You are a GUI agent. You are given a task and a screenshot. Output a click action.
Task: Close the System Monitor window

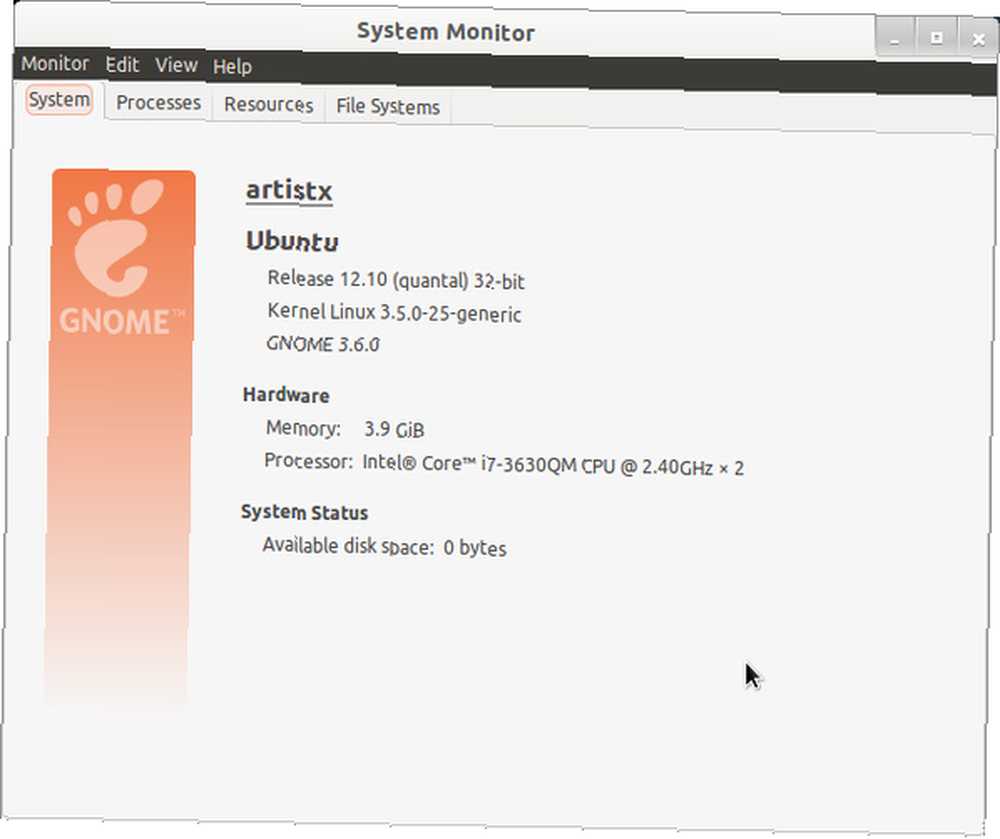coord(978,40)
